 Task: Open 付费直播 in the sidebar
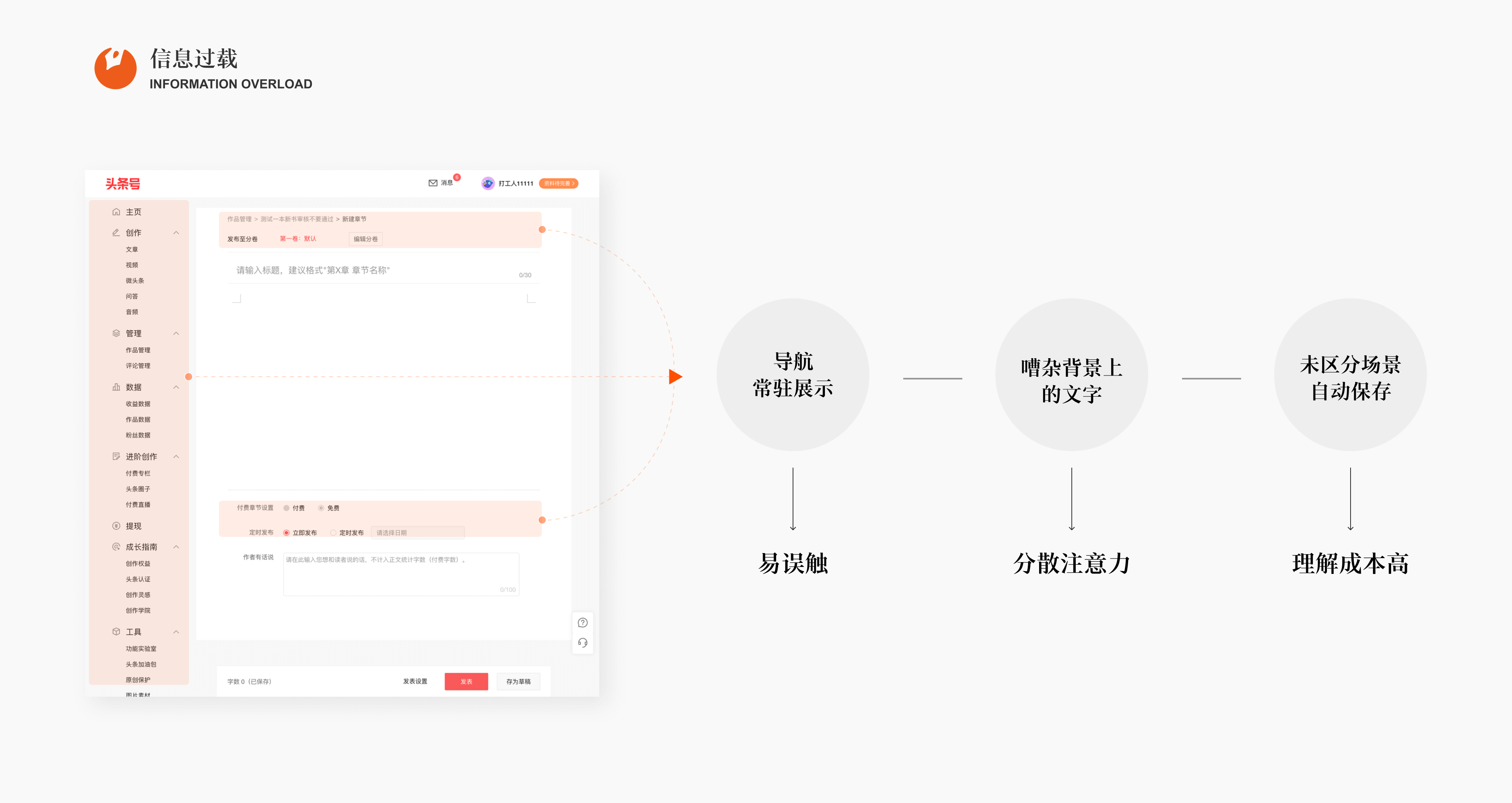click(x=138, y=505)
